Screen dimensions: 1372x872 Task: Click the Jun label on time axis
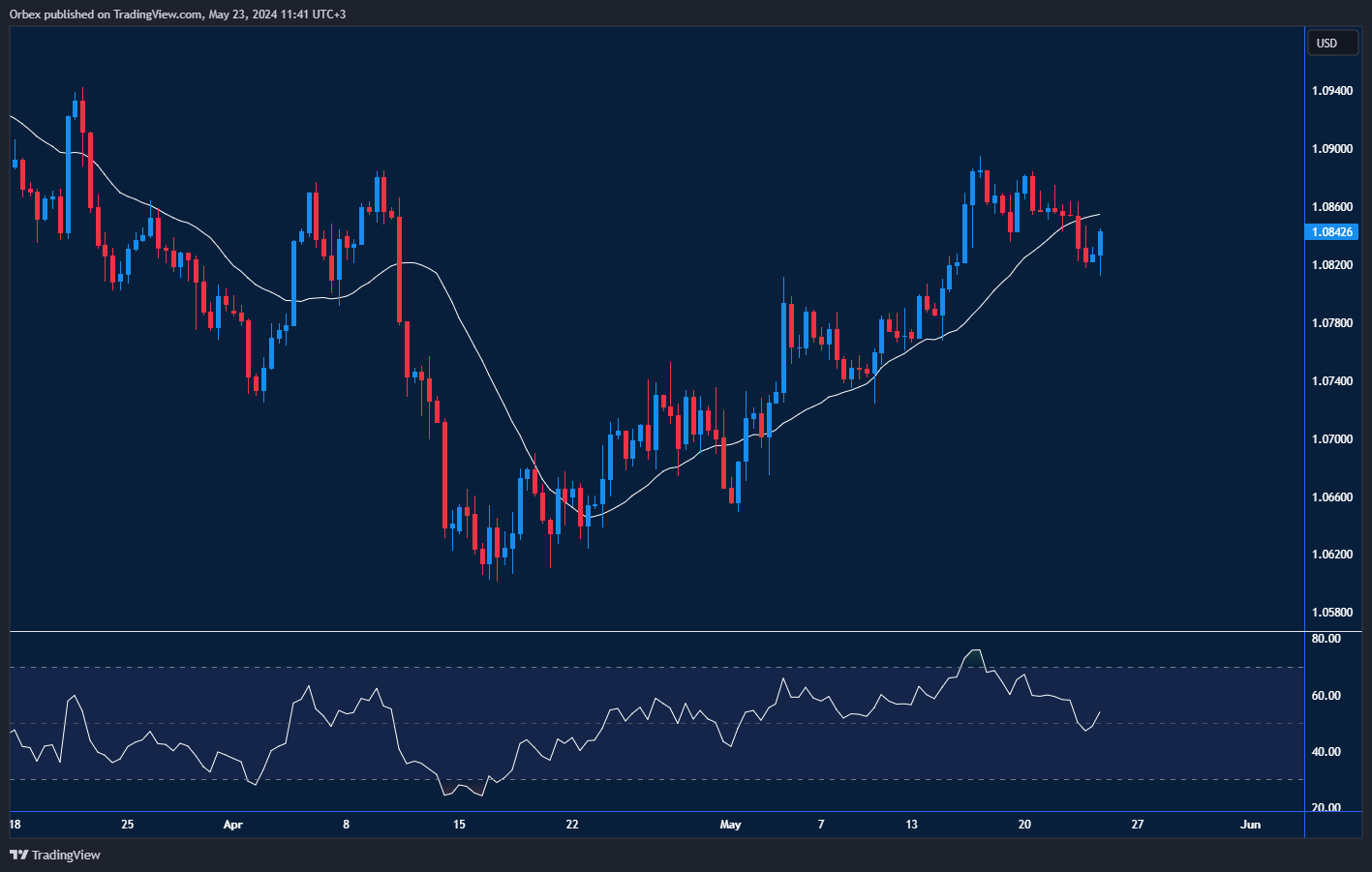[1250, 825]
